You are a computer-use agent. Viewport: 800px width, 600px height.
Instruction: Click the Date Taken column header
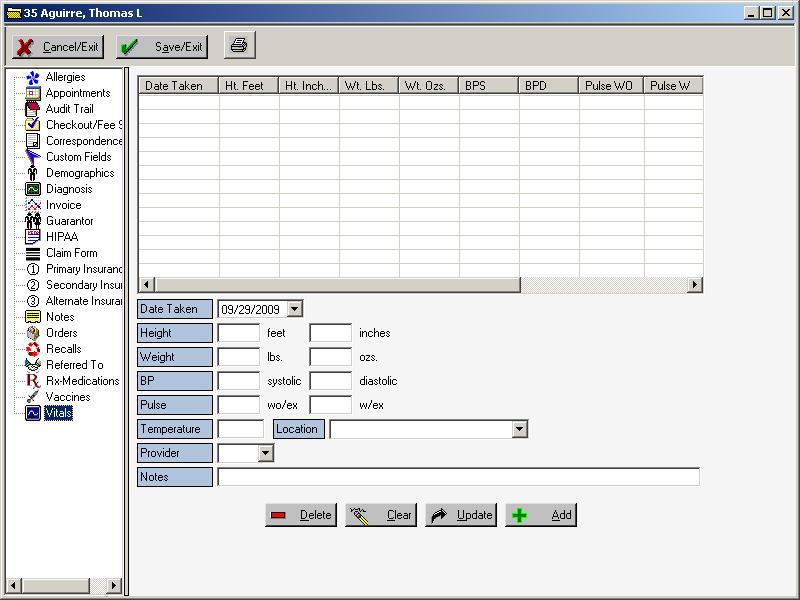point(178,86)
